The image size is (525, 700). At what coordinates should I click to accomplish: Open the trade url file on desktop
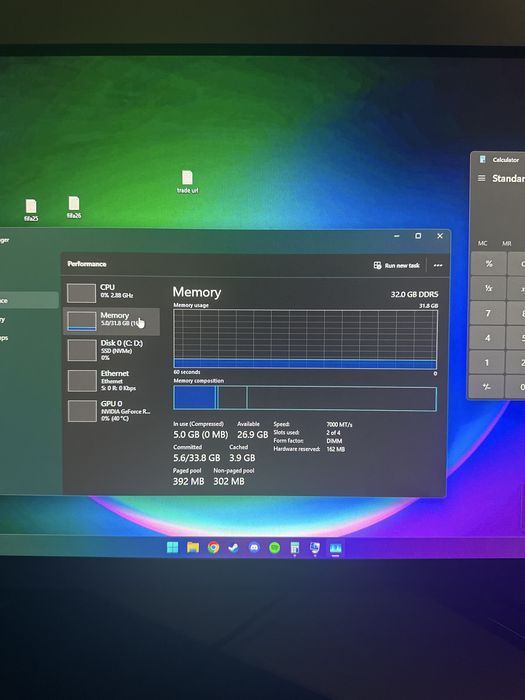[187, 181]
